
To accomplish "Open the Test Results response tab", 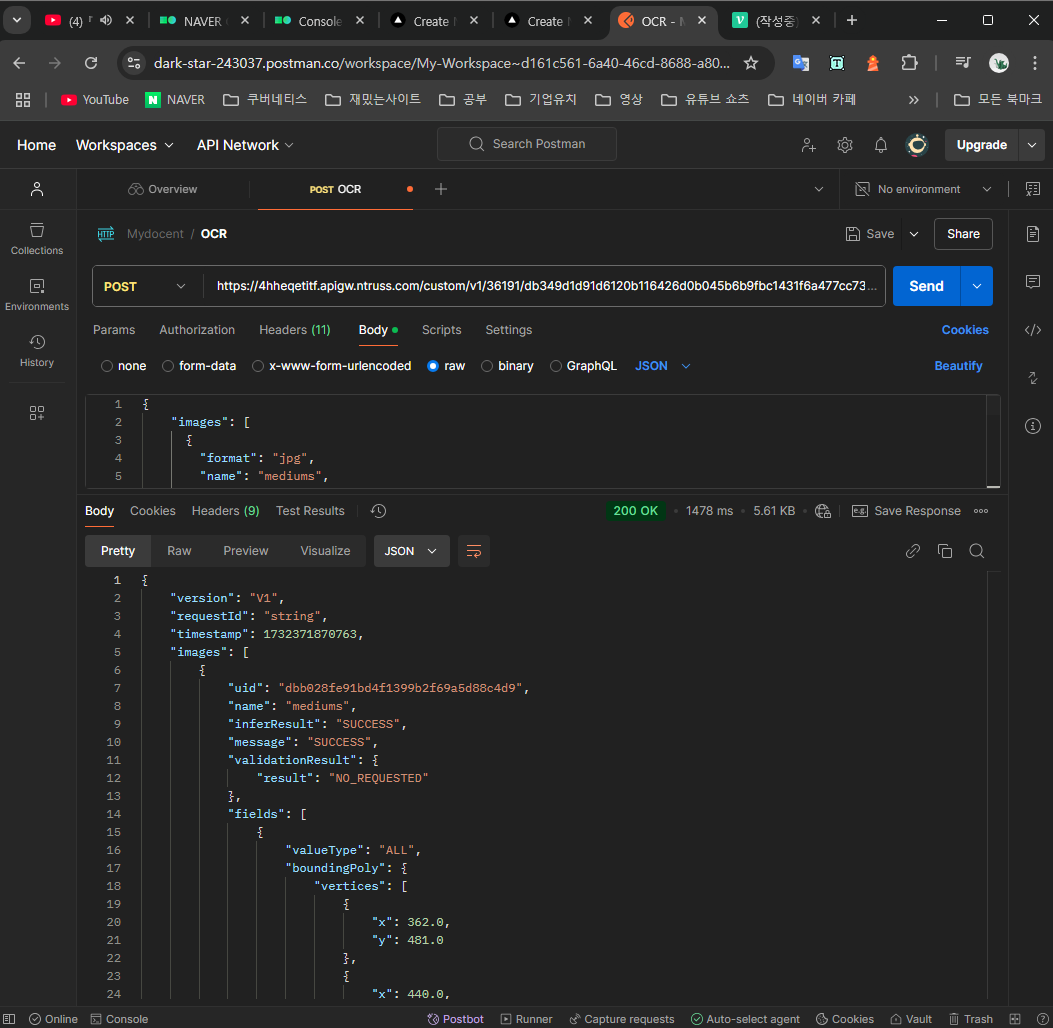I will click(310, 511).
